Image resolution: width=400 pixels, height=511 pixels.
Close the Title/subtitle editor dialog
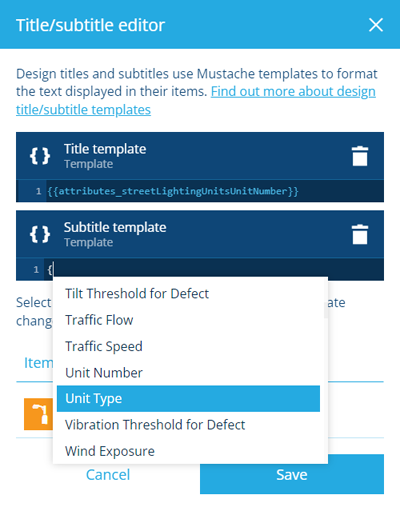(x=376, y=25)
